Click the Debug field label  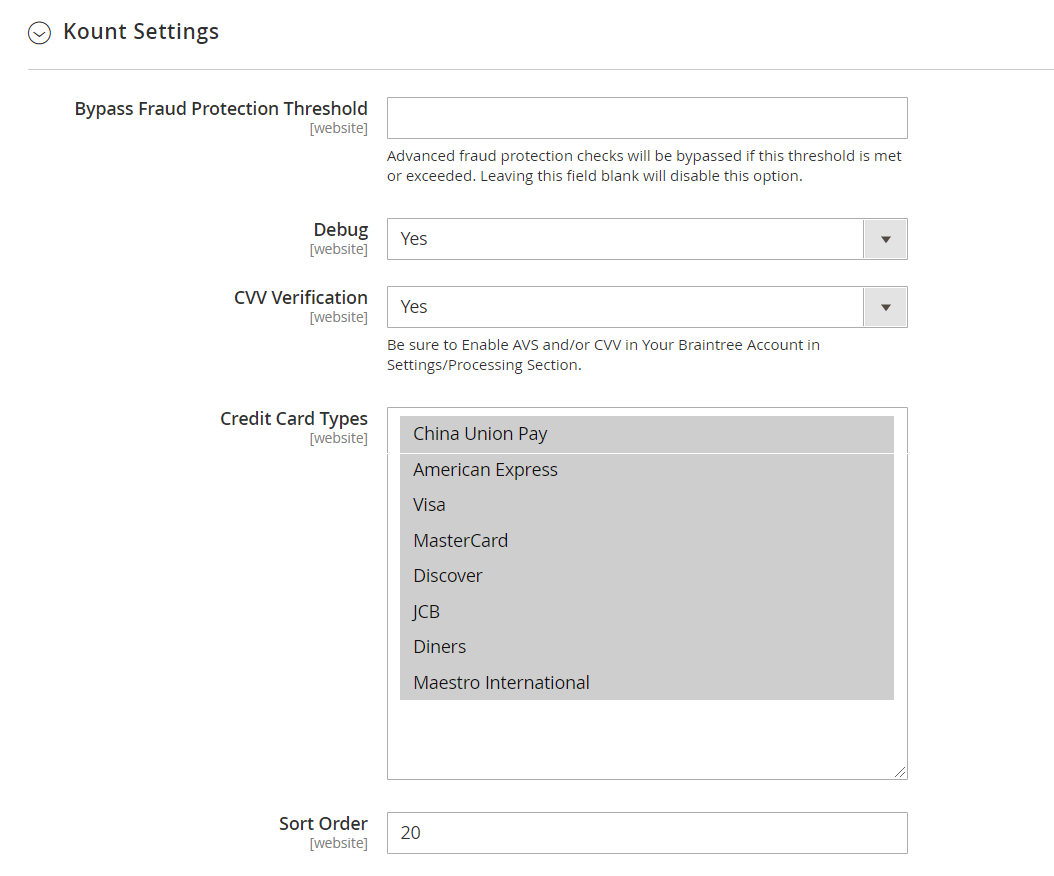(x=341, y=230)
